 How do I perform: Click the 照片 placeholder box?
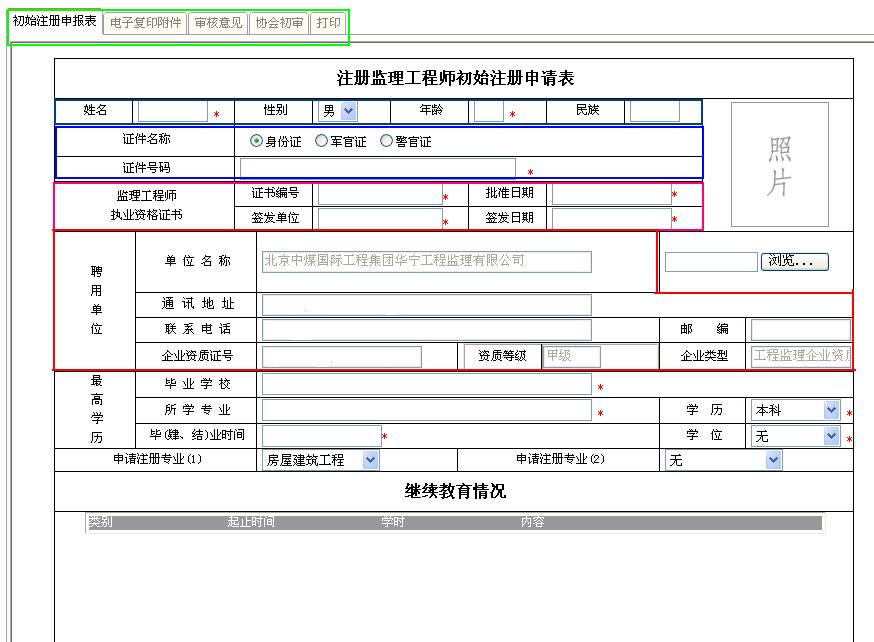[780, 164]
